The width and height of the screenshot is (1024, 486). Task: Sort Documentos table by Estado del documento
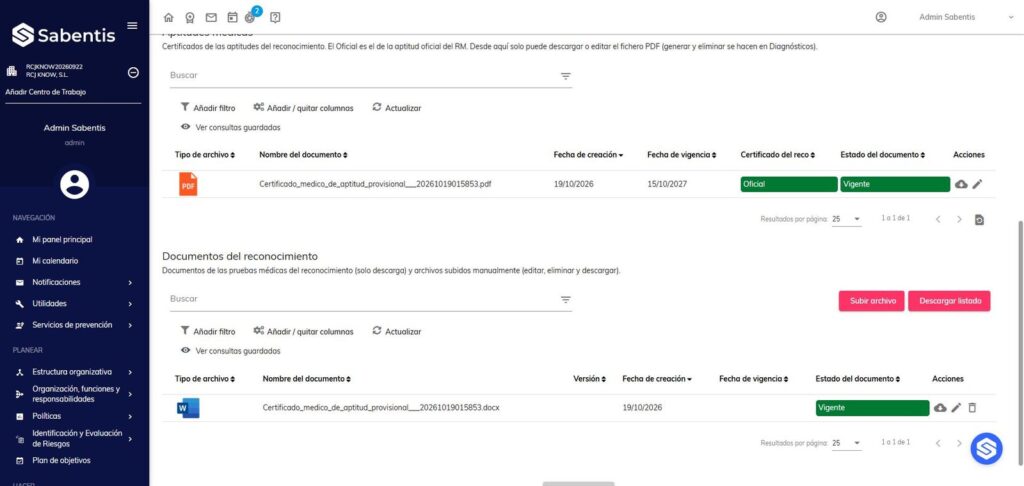[x=858, y=379]
